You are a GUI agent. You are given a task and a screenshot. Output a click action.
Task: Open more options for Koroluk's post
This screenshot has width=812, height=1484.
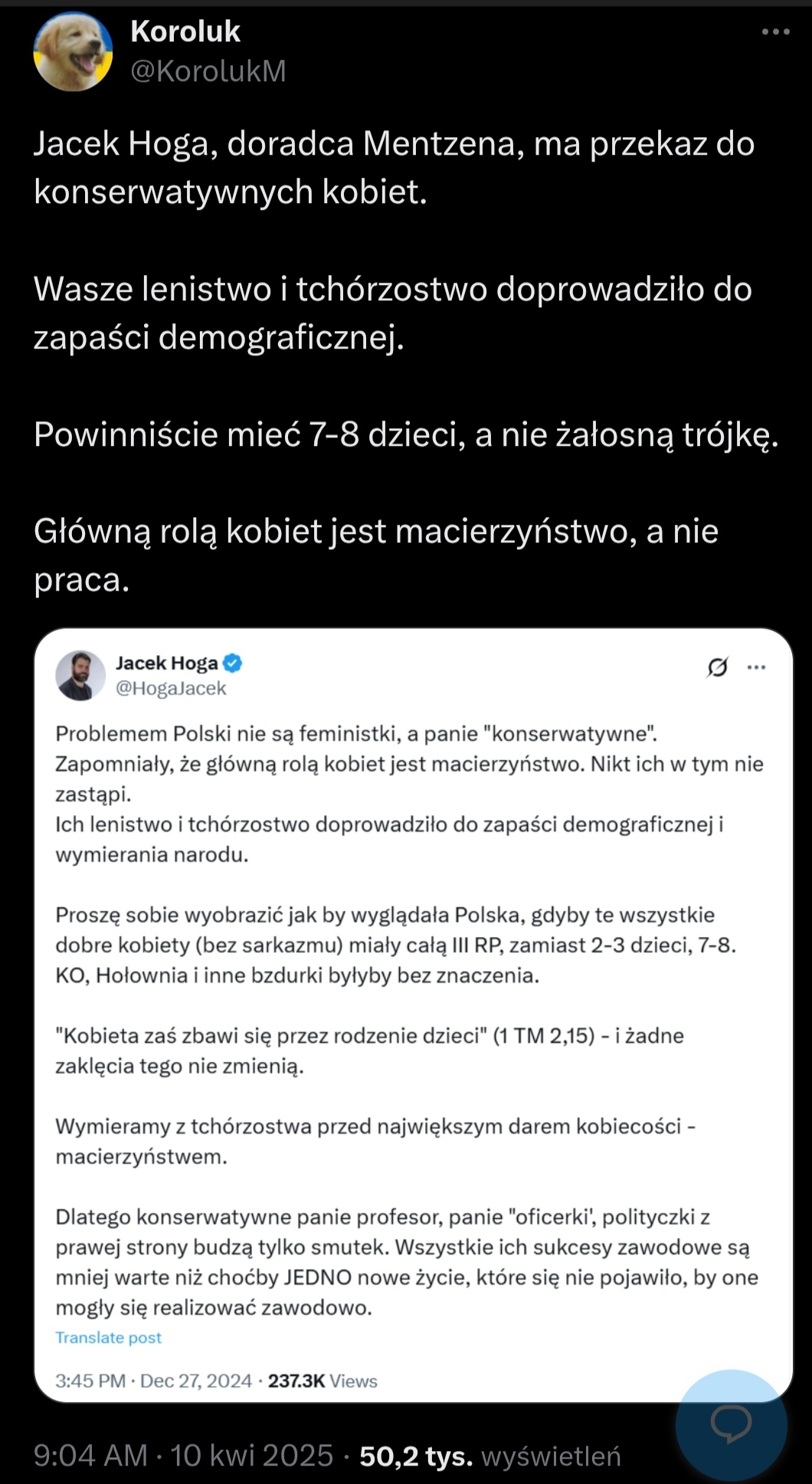click(775, 32)
